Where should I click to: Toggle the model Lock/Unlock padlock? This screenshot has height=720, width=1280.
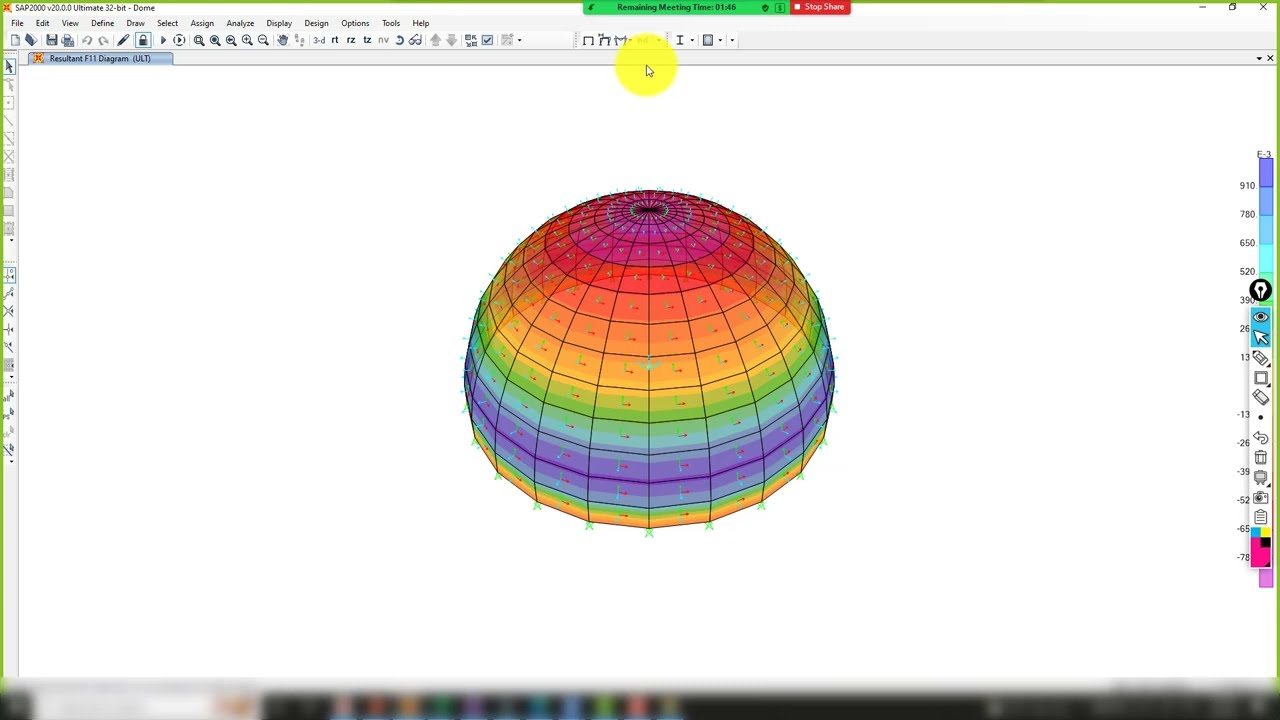click(143, 40)
